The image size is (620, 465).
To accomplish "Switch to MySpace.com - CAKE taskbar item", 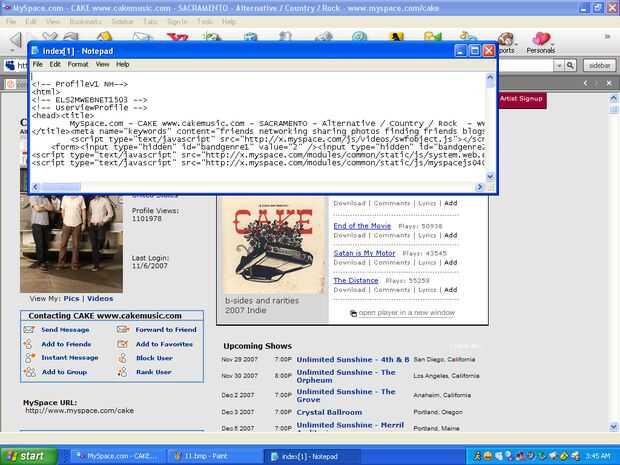I will click(117, 456).
